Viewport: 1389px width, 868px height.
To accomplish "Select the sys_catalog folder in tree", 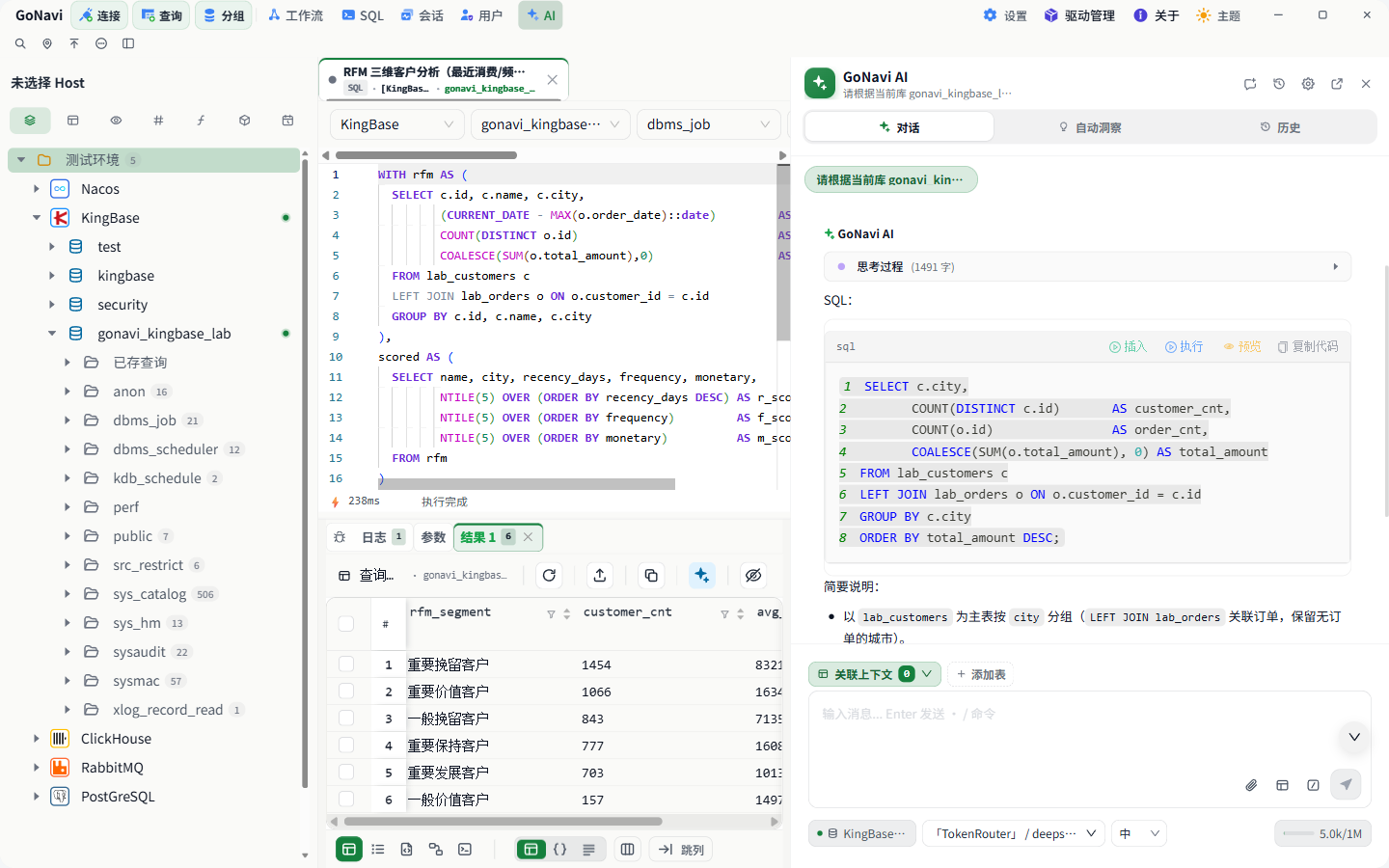I will (150, 594).
